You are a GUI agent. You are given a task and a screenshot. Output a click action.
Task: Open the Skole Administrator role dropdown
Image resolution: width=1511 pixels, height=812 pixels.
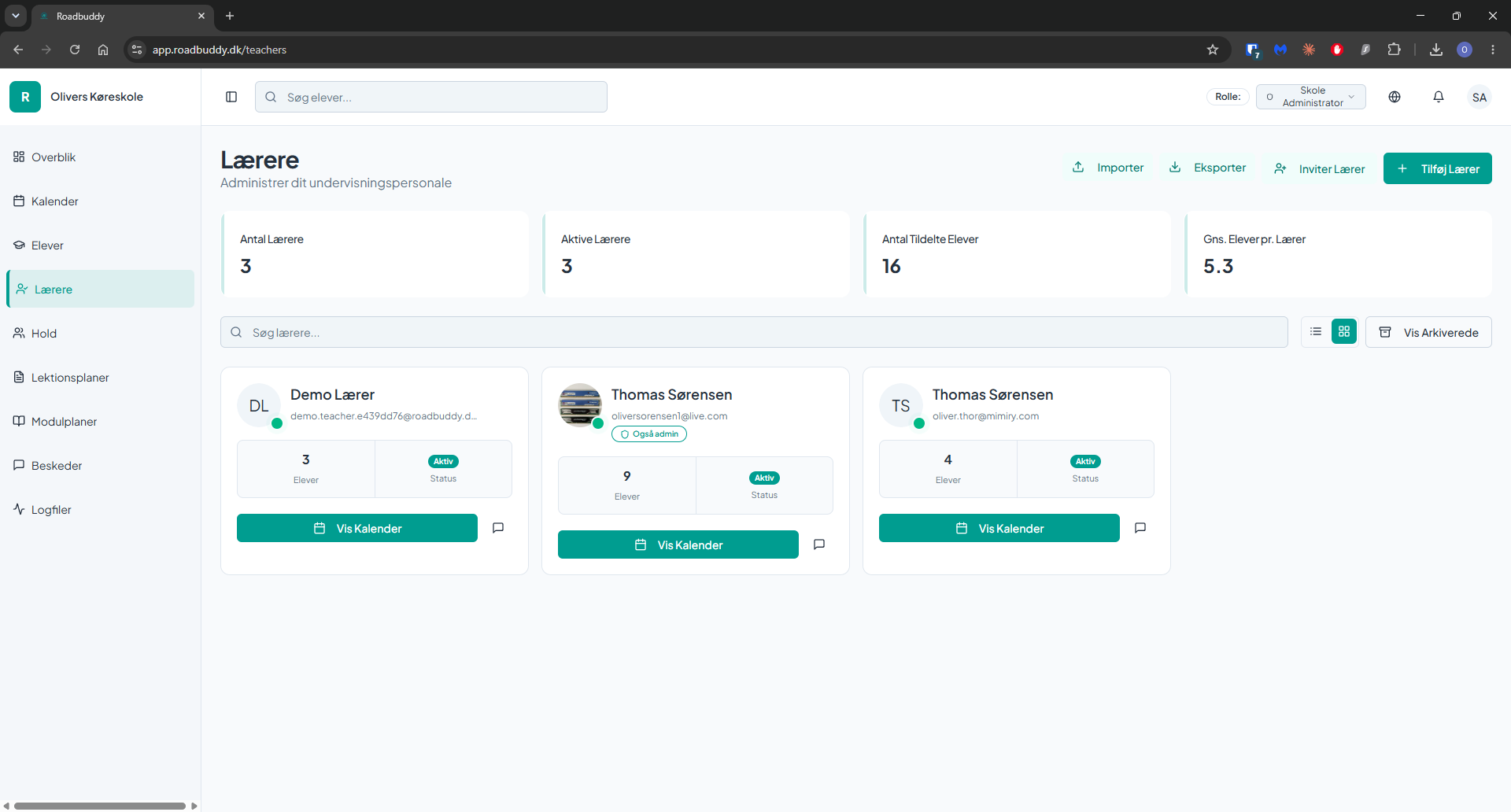1311,97
